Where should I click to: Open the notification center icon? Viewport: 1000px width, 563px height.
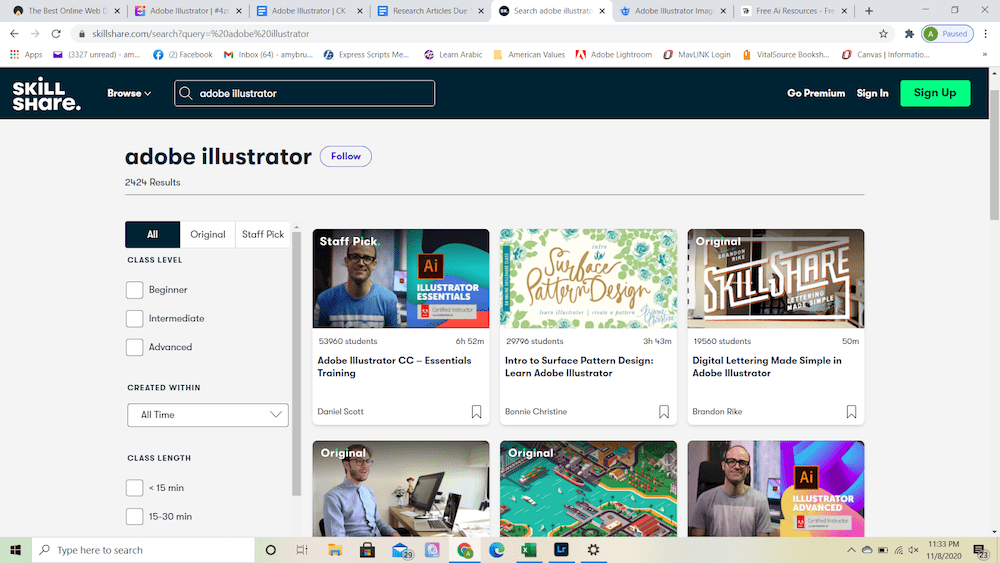[980, 550]
